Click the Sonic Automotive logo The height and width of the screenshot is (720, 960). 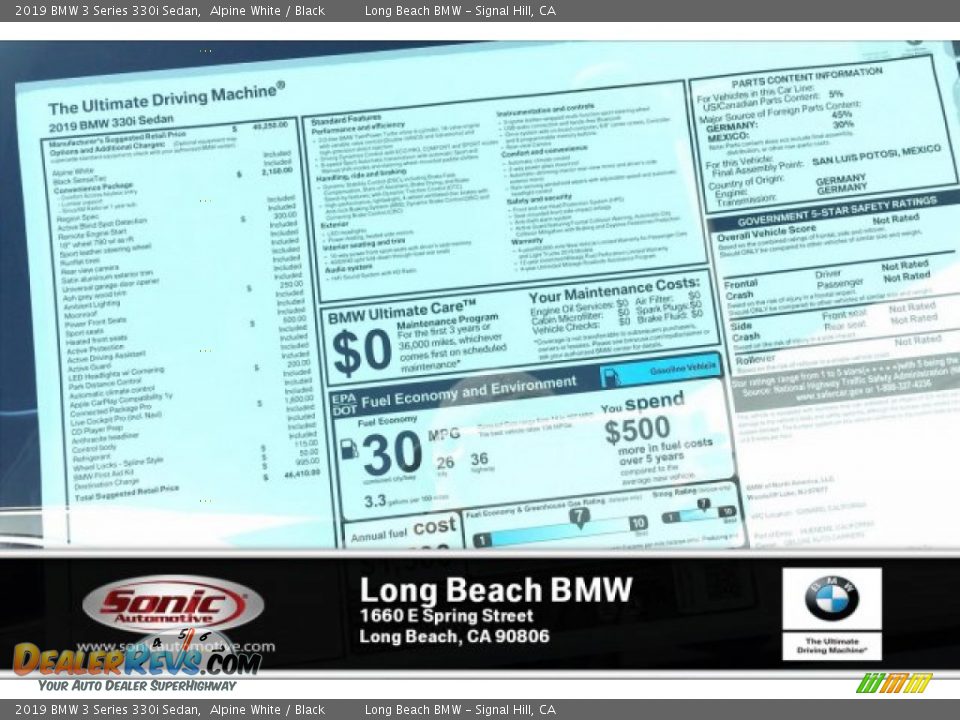[x=173, y=604]
